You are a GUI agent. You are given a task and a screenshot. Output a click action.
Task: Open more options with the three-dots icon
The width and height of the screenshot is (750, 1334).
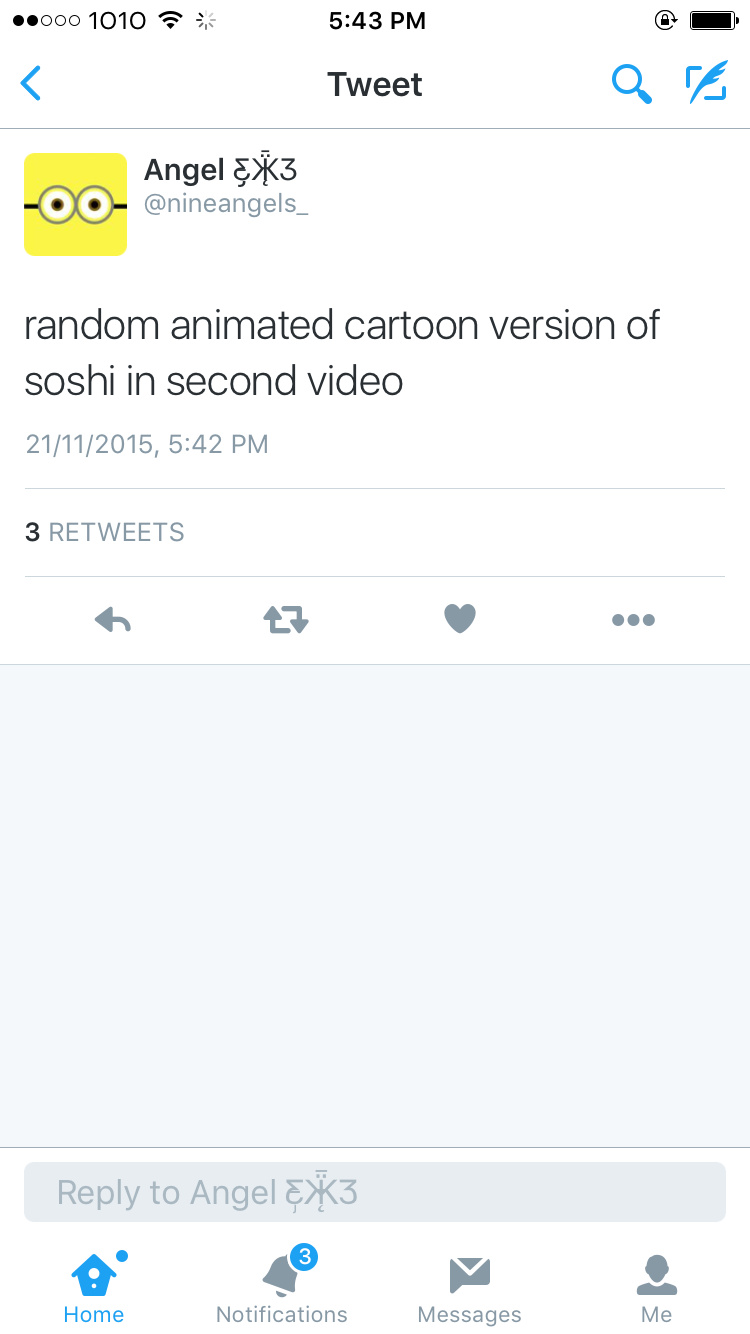coord(633,620)
